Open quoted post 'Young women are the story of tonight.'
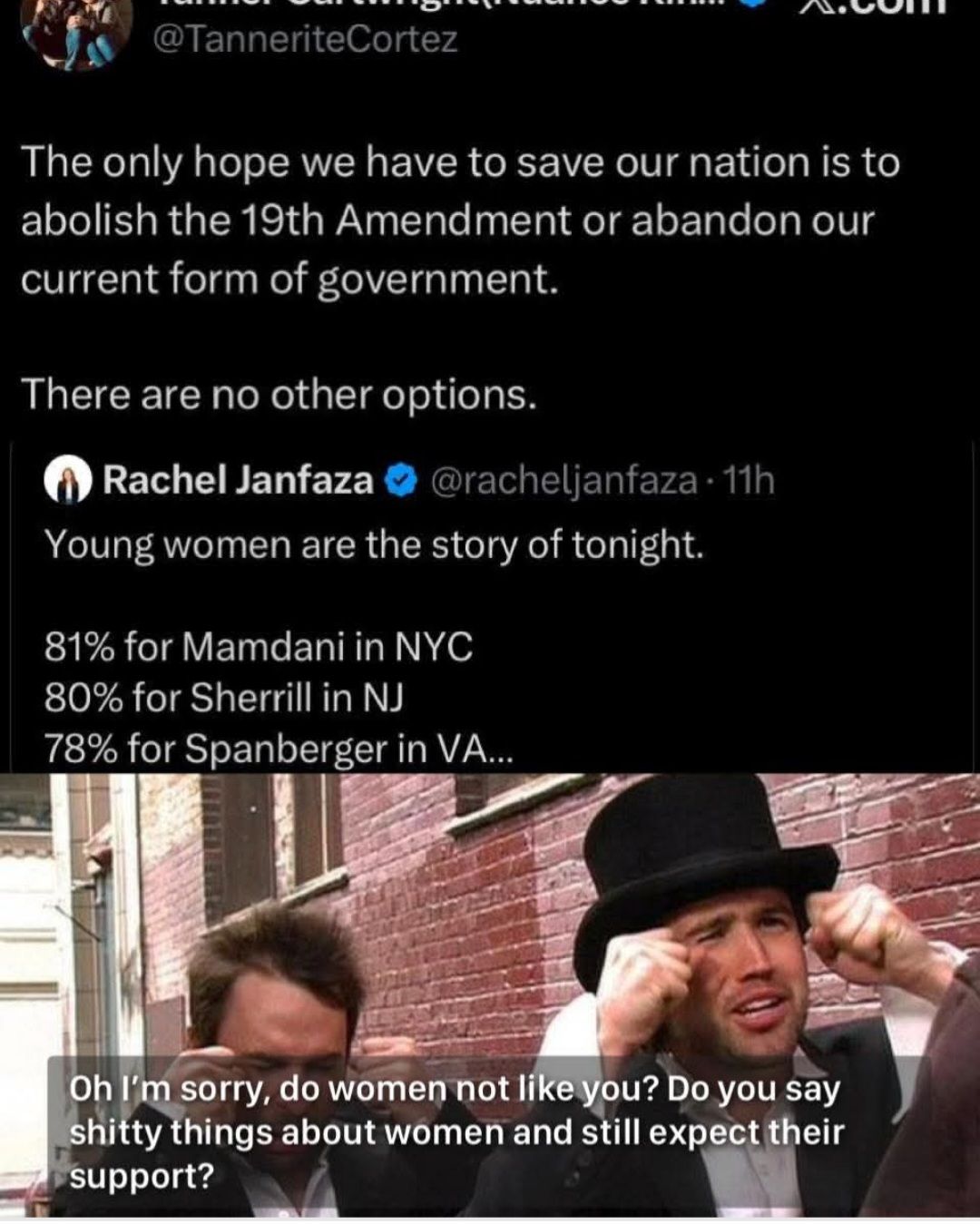 coord(374,544)
